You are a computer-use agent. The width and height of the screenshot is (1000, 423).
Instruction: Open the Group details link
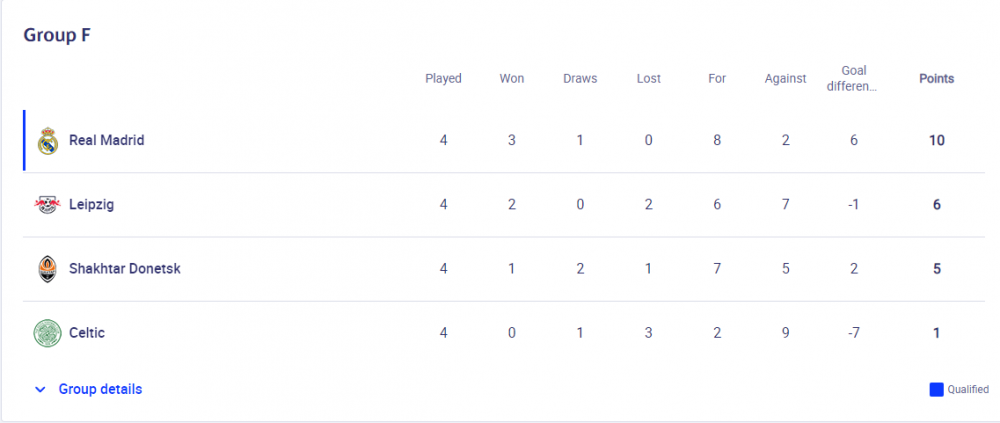coord(100,389)
